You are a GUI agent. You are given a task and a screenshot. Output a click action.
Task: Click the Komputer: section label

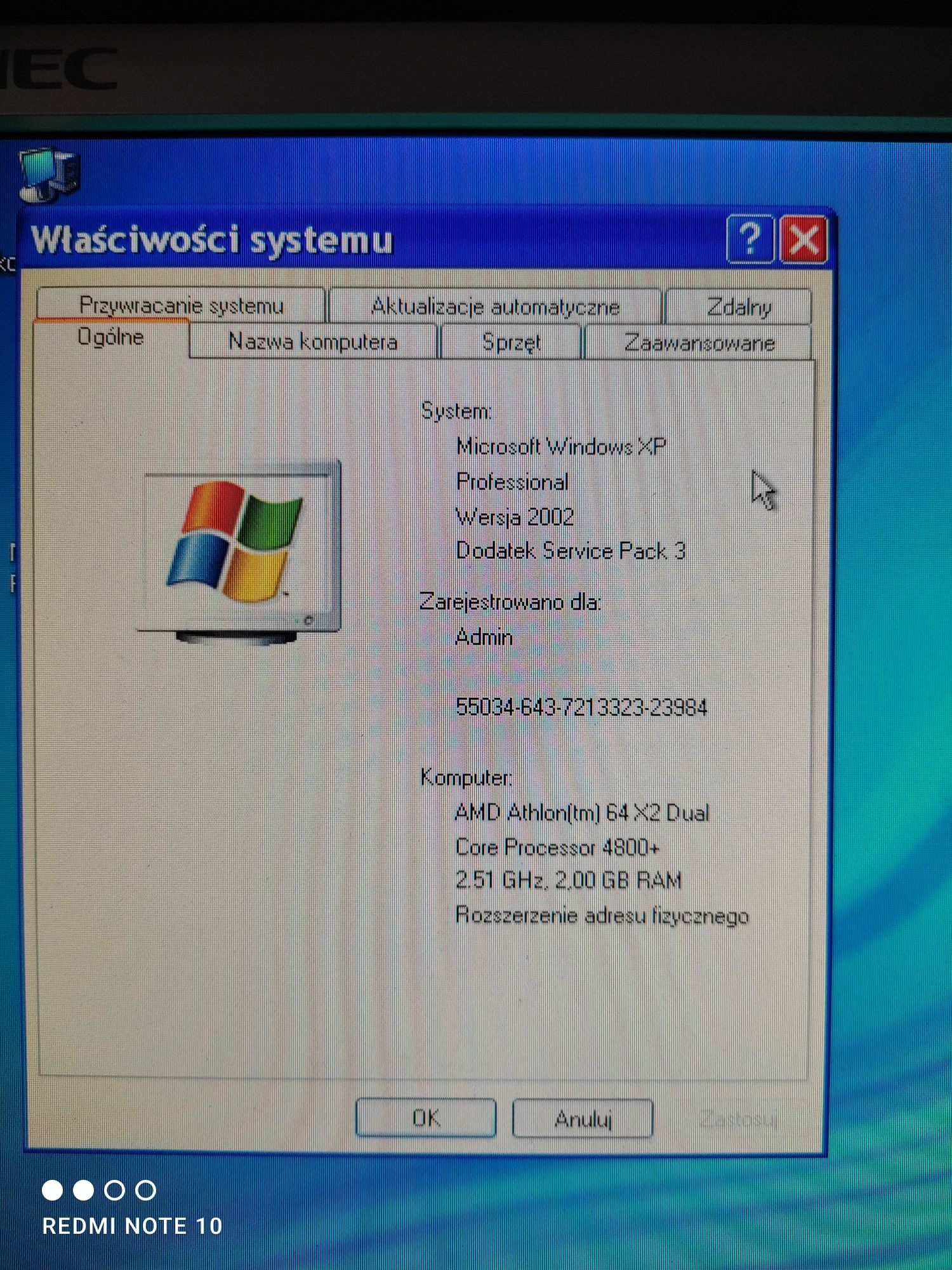tap(466, 777)
